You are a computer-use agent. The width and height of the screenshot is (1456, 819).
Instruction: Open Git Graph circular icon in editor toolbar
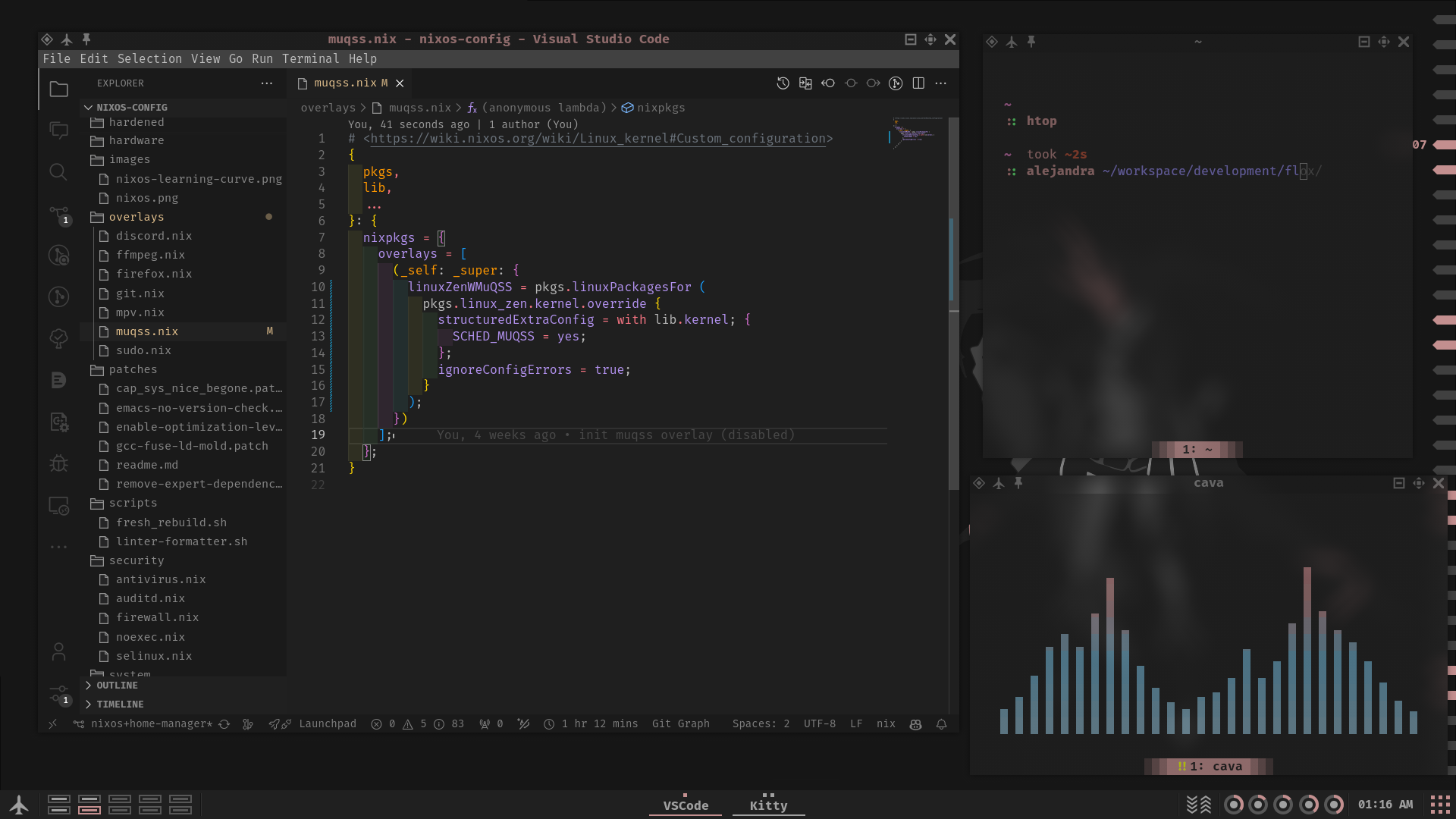click(x=896, y=83)
